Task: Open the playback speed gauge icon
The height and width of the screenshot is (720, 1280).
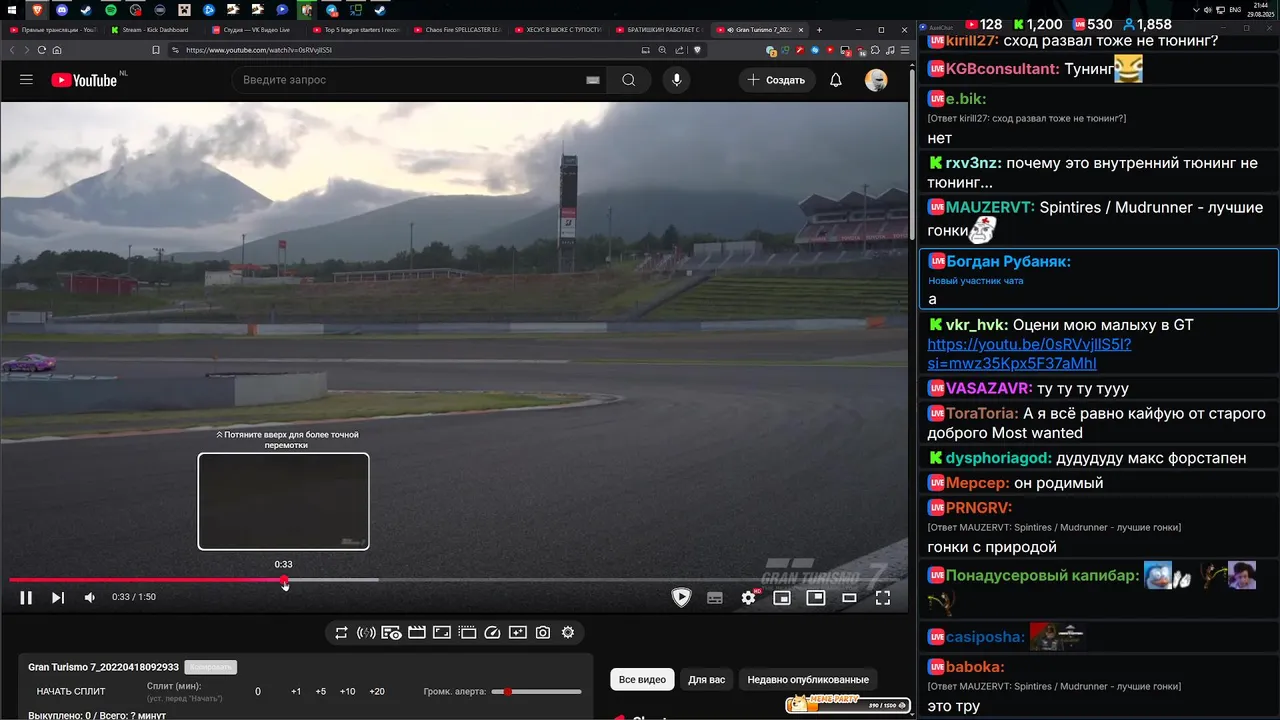Action: click(492, 632)
